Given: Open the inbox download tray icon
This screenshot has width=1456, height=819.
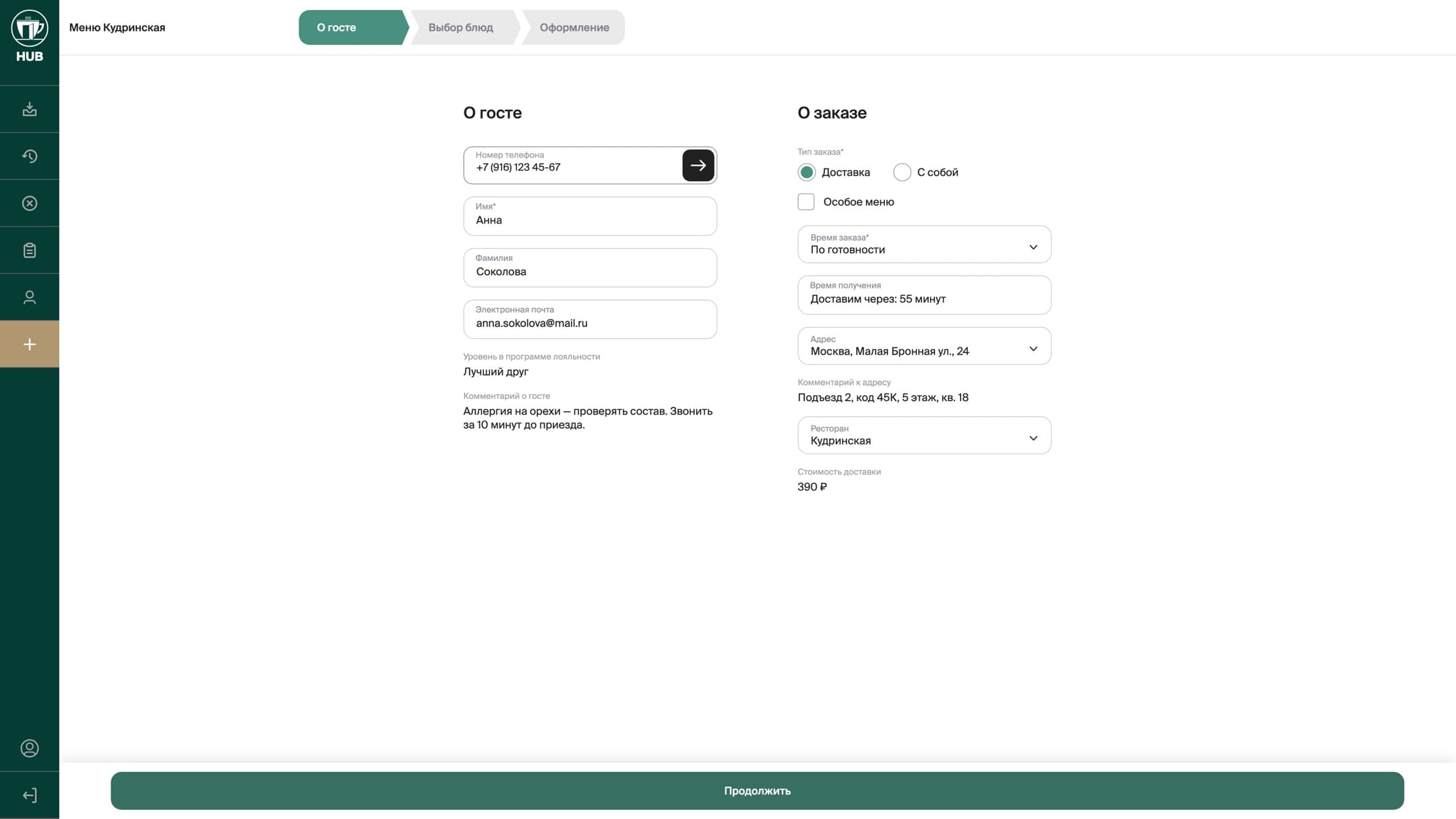Looking at the screenshot, I should (x=30, y=109).
